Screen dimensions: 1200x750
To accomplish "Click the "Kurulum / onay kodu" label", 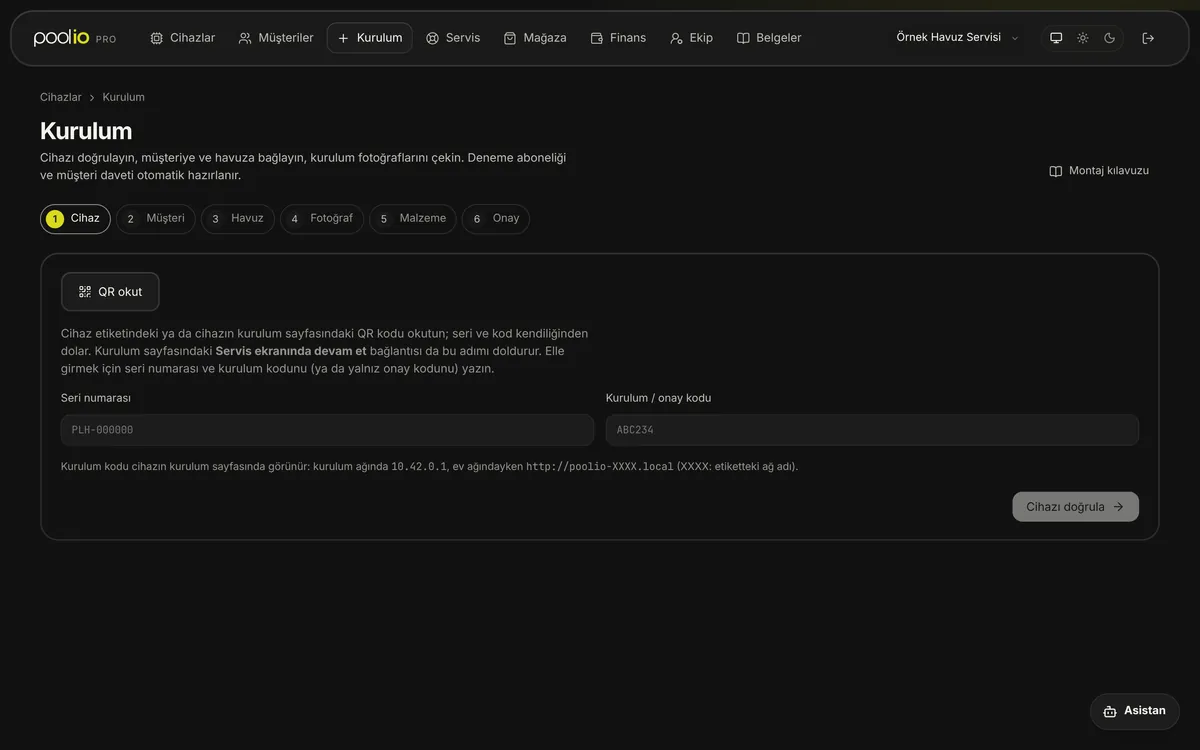I will 659,398.
